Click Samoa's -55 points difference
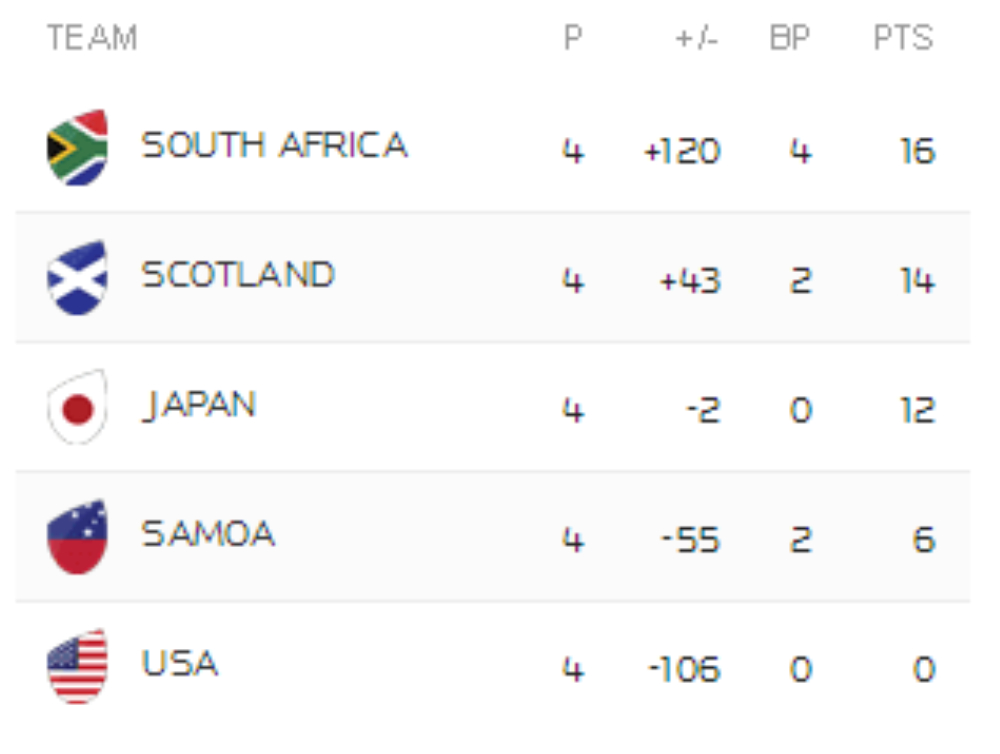This screenshot has height=754, width=1000. click(x=690, y=541)
